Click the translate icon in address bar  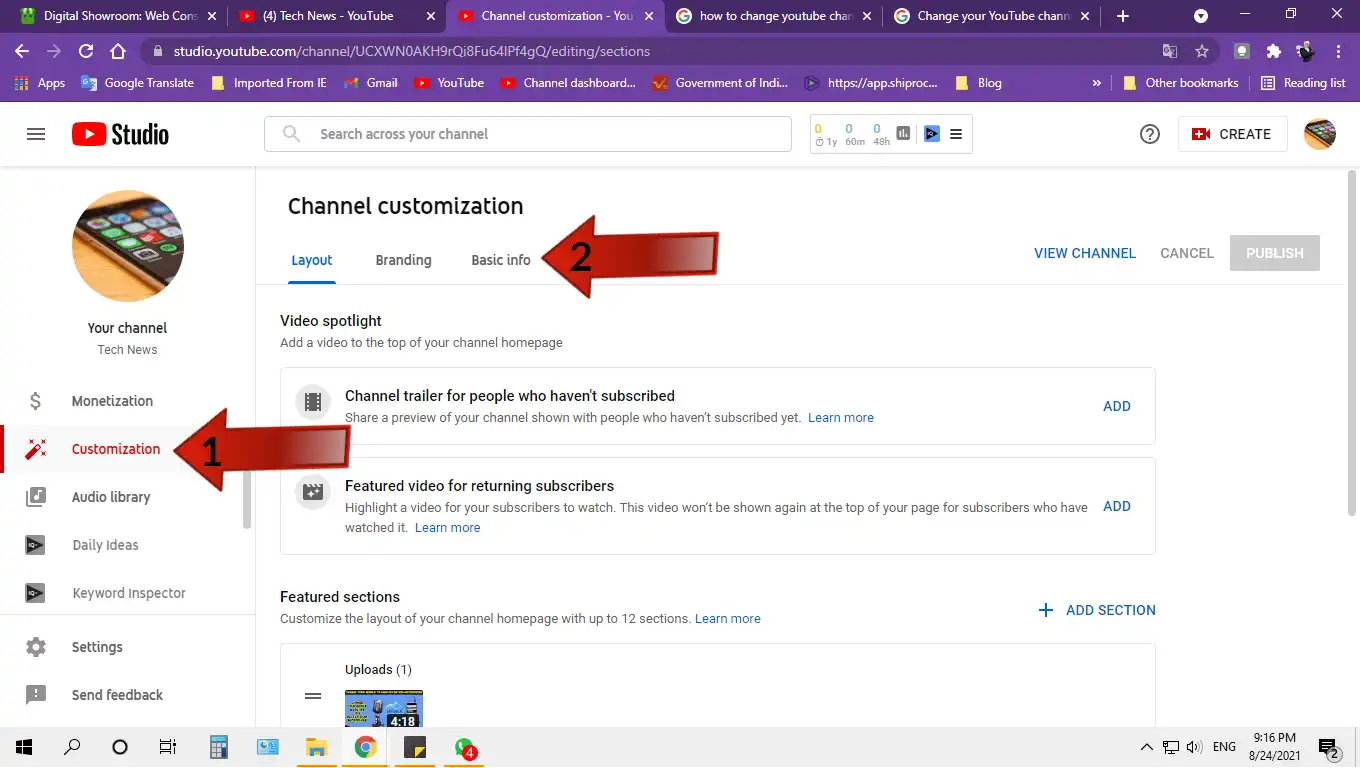click(1170, 51)
